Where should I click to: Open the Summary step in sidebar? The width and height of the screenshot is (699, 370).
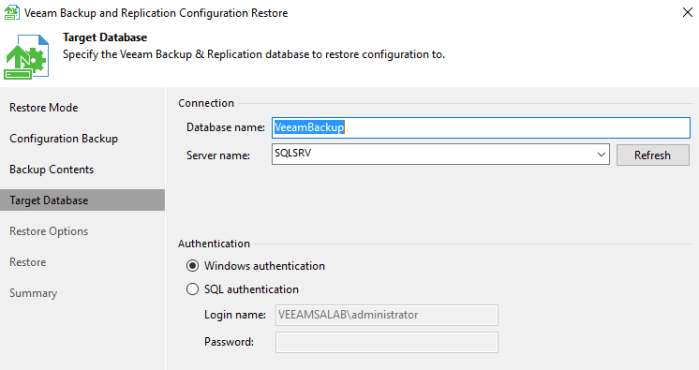(x=33, y=293)
